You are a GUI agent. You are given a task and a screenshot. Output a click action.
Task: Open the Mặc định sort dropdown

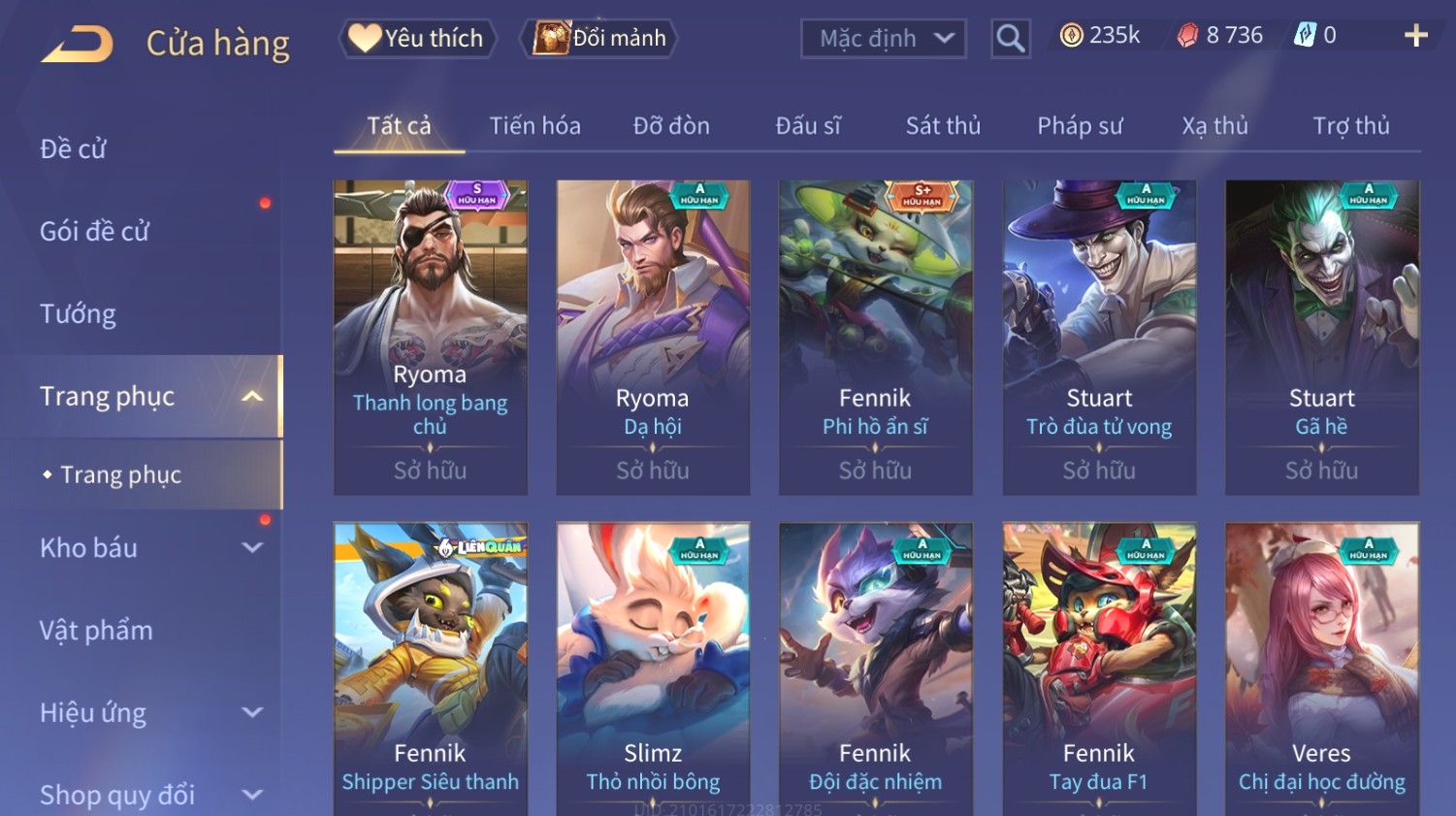coord(884,39)
